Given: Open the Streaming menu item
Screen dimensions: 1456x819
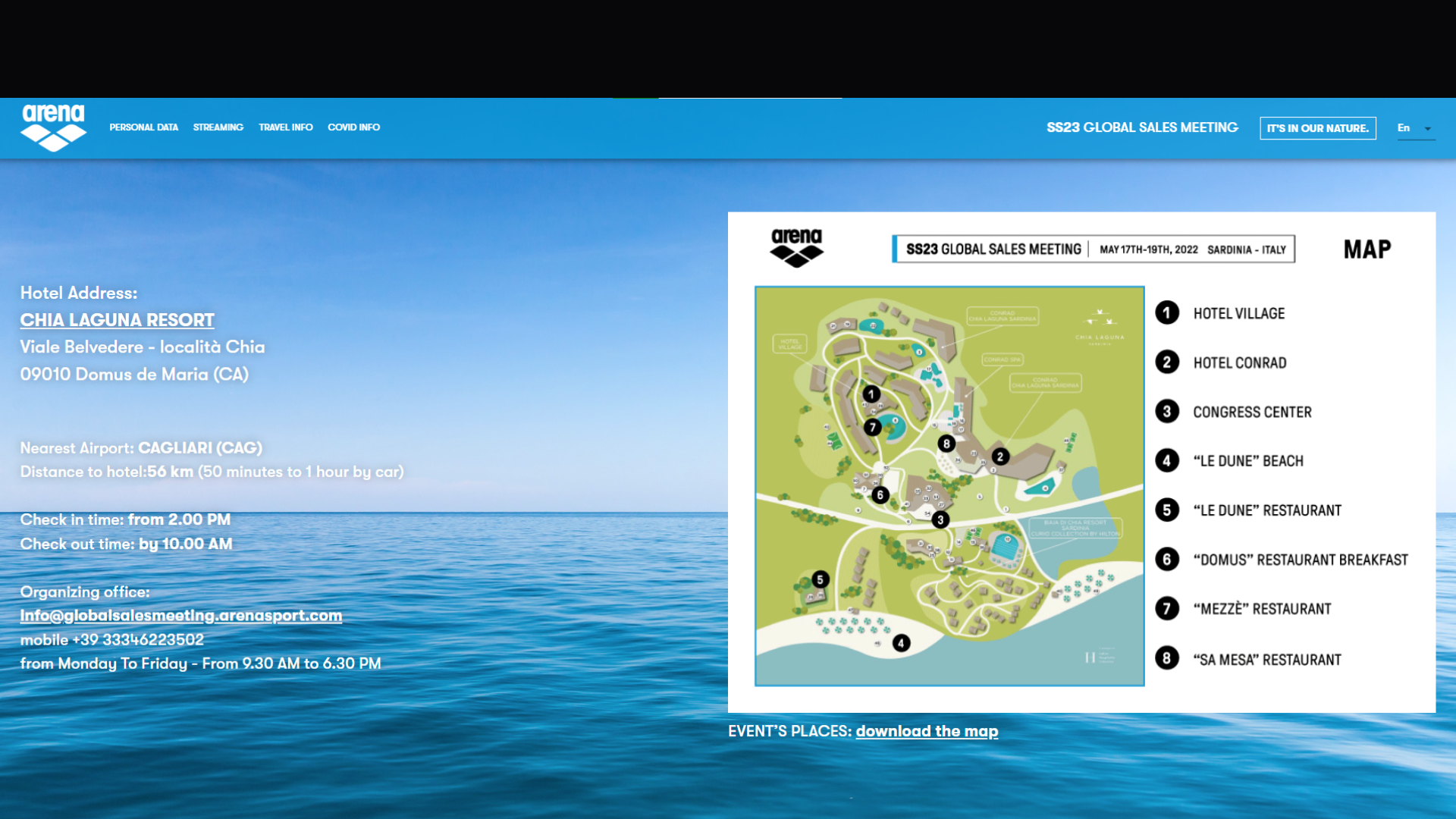Looking at the screenshot, I should click(218, 127).
